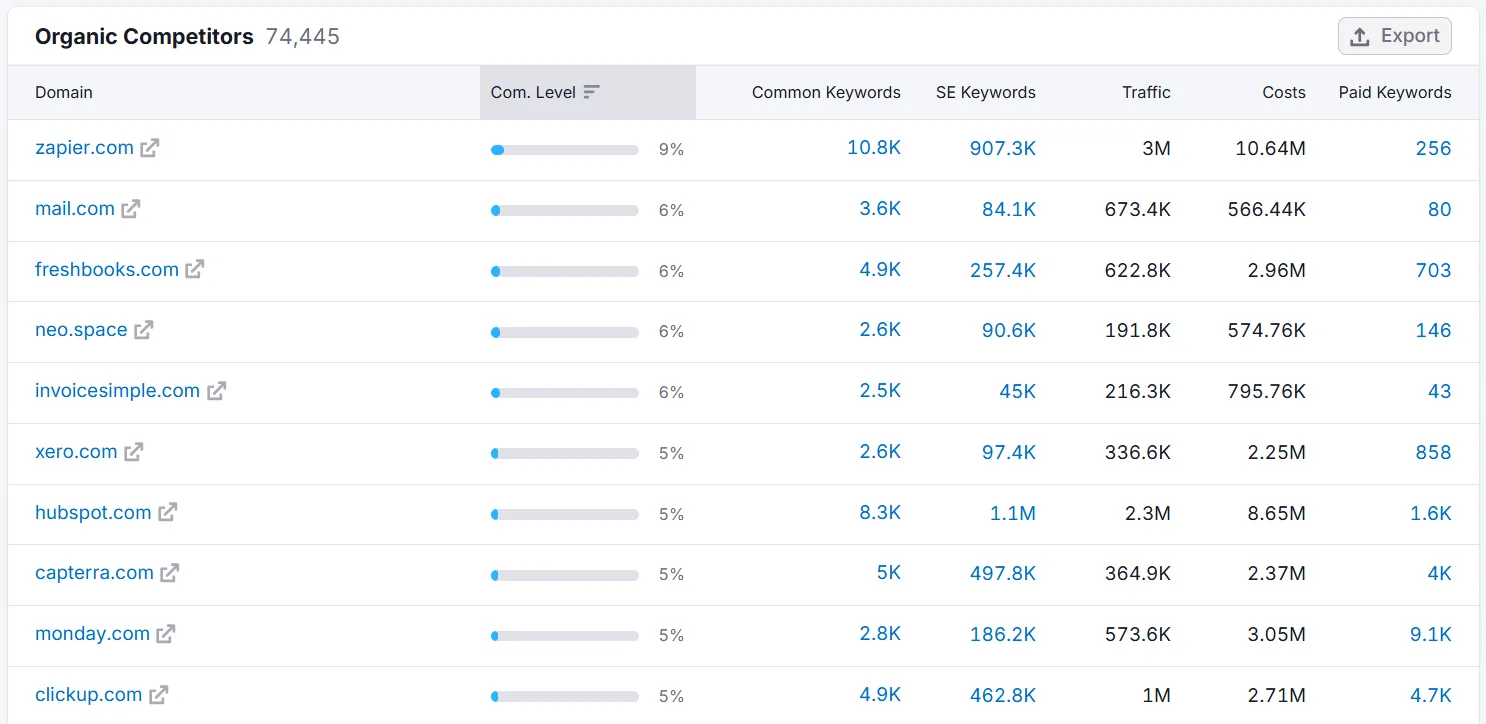Select hubspot.com costs value 8.65M
The image size is (1486, 724).
(x=1277, y=513)
